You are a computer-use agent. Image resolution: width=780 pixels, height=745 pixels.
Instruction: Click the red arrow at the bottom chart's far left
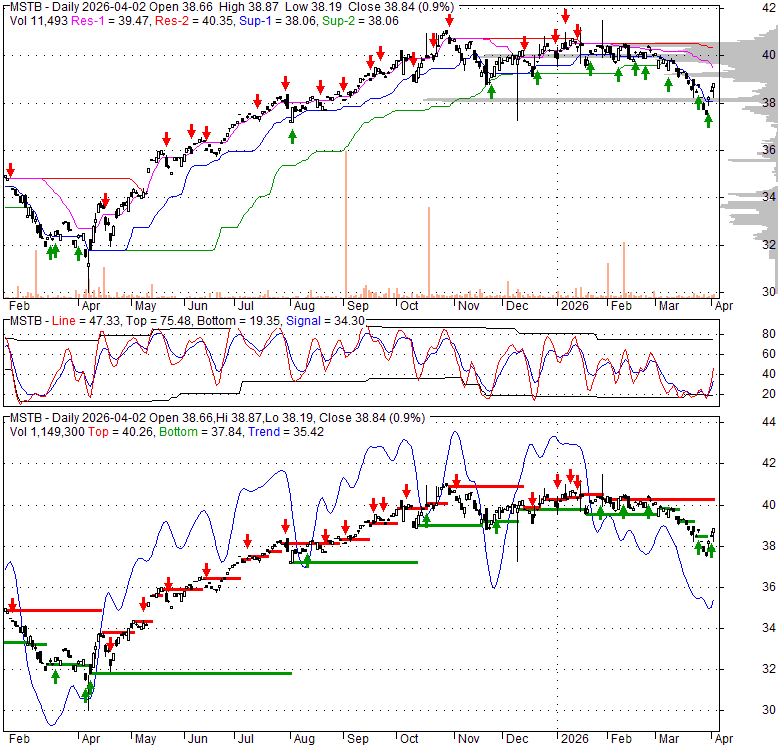[11, 604]
